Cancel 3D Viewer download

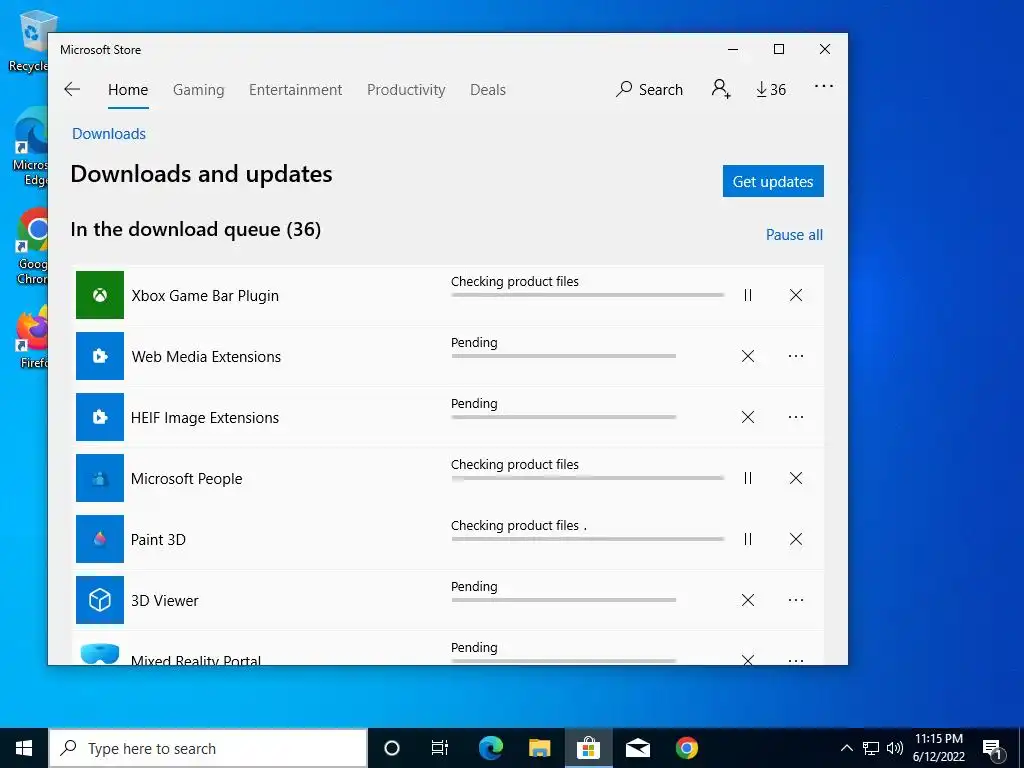[748, 600]
